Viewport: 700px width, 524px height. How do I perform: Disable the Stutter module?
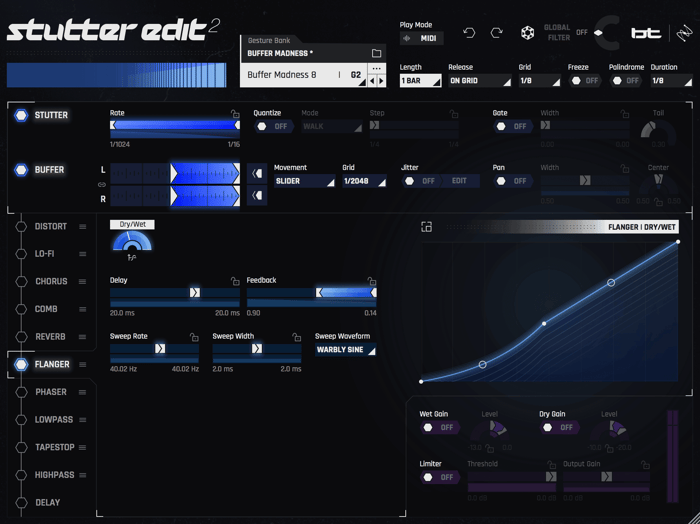pos(21,115)
